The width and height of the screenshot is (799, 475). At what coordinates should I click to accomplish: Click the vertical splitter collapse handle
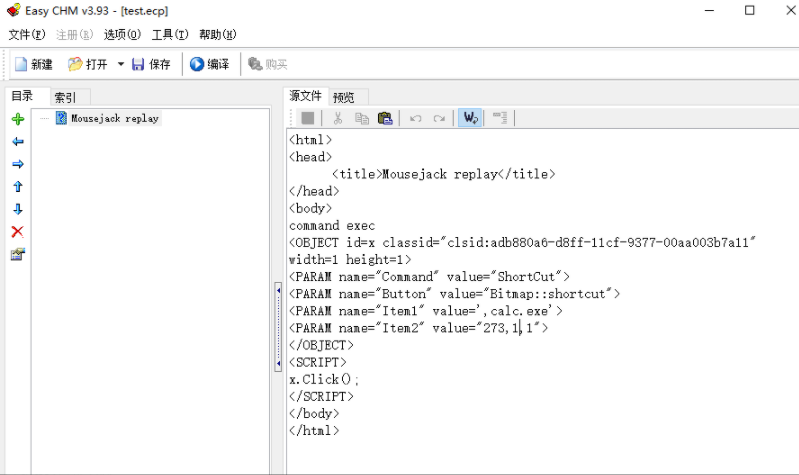click(278, 327)
